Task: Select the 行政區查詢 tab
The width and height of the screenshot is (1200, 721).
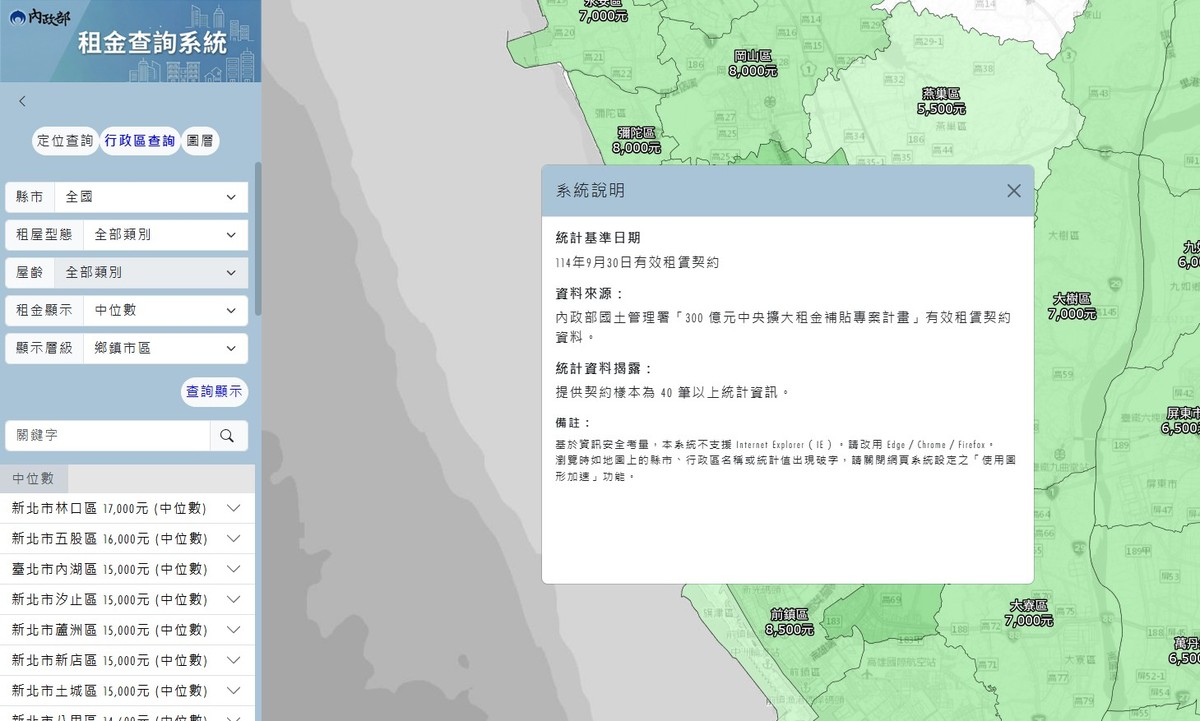Action: click(139, 141)
